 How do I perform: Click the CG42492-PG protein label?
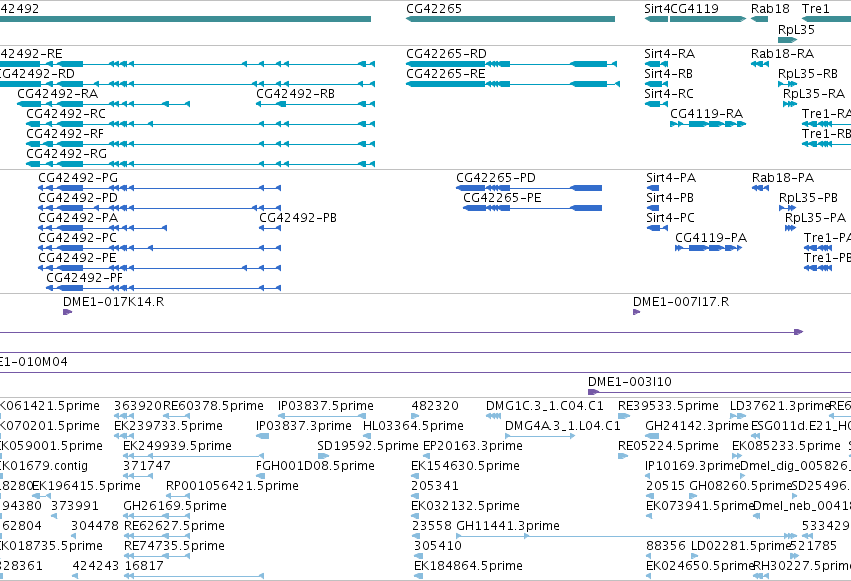pyautogui.click(x=78, y=178)
